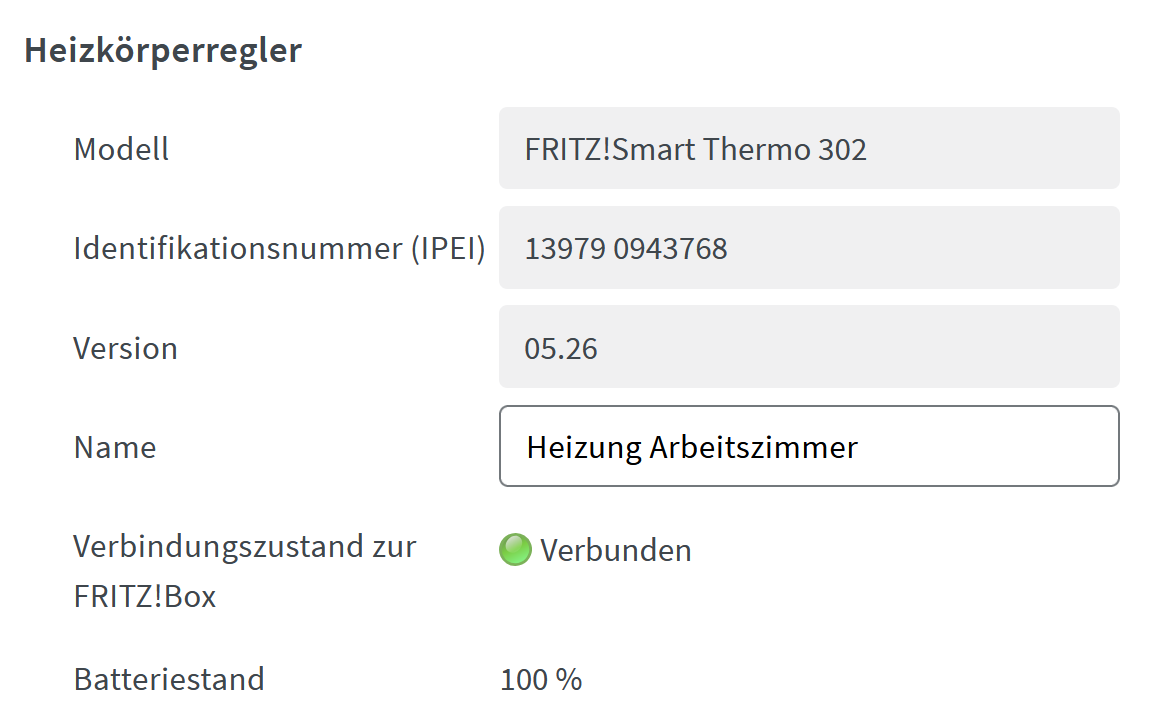
Task: Click the device model text FRITZ!Smart Thermo 302
Action: click(x=695, y=148)
